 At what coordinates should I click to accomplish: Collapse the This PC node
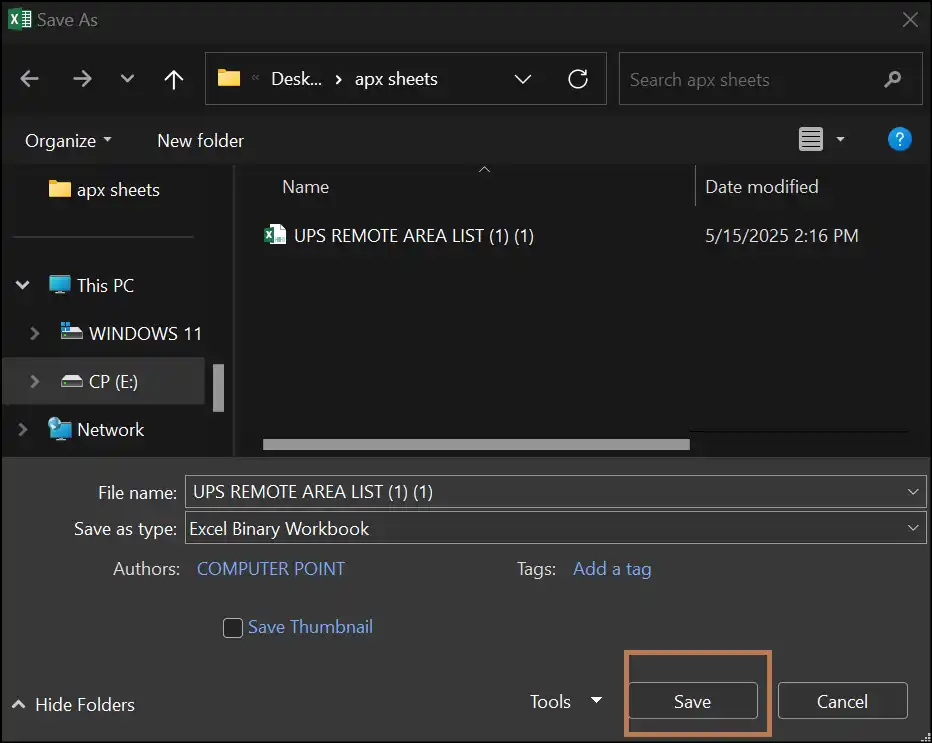(x=23, y=285)
